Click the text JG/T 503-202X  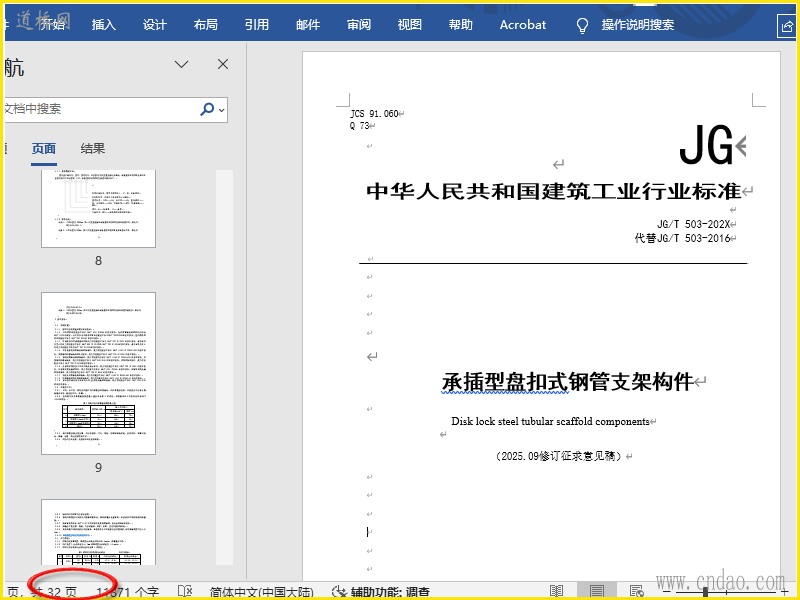[x=693, y=224]
